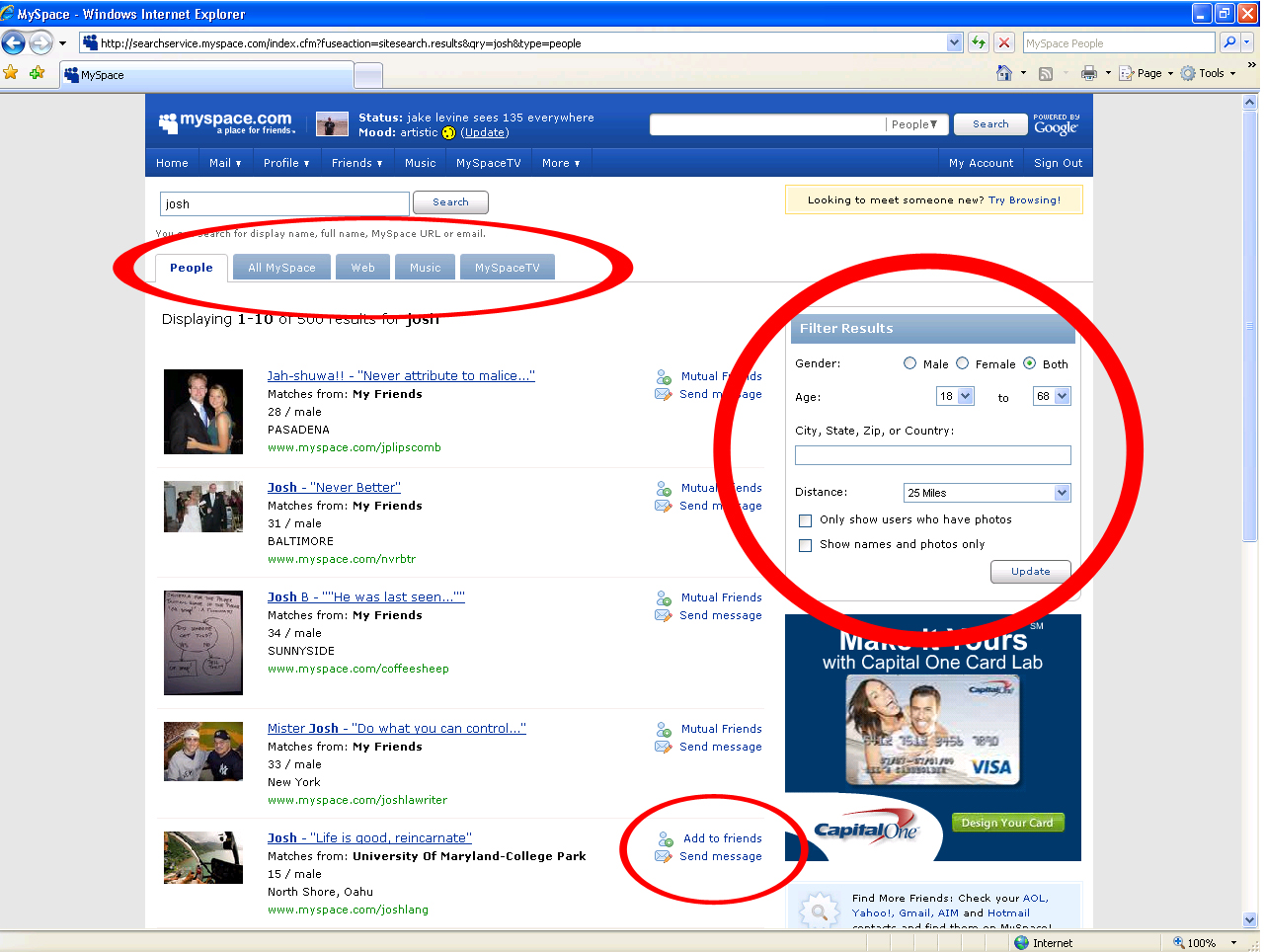Screen dimensions: 1264x952
Task: Open the Profile menu in navigation bar
Action: [286, 163]
